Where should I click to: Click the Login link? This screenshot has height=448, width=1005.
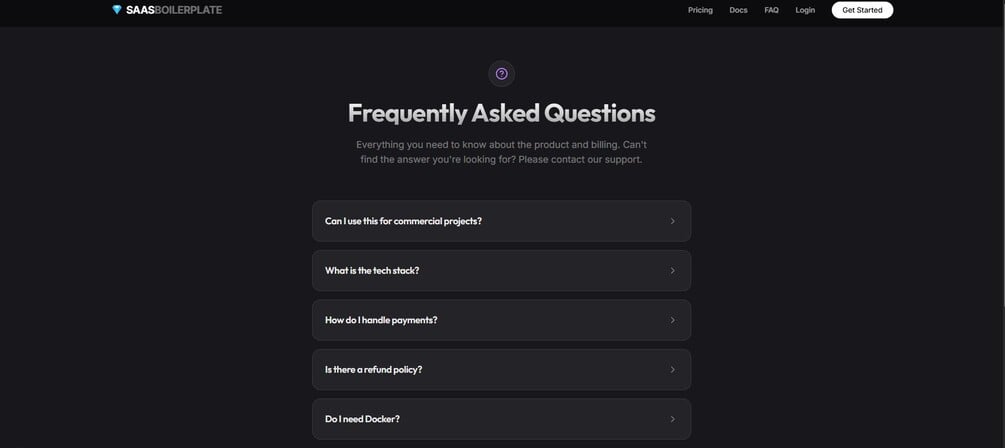tap(805, 10)
